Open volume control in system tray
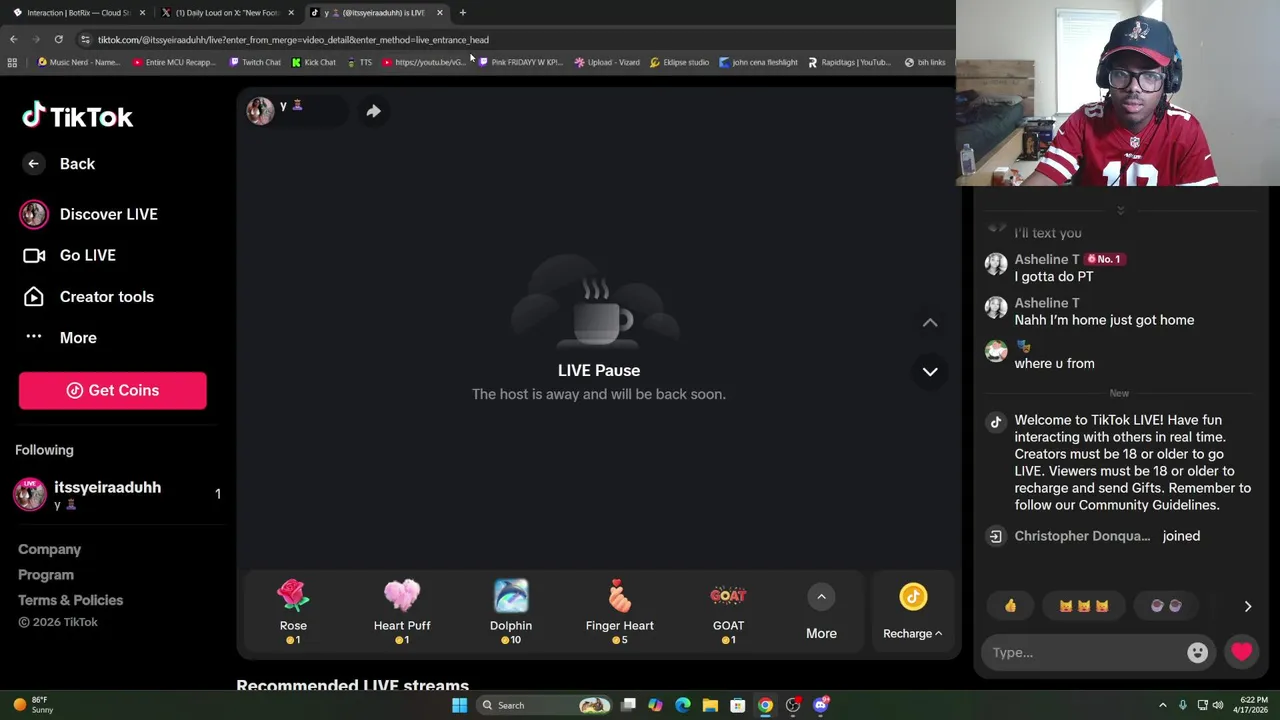This screenshot has height=720, width=1280. coord(1218,705)
